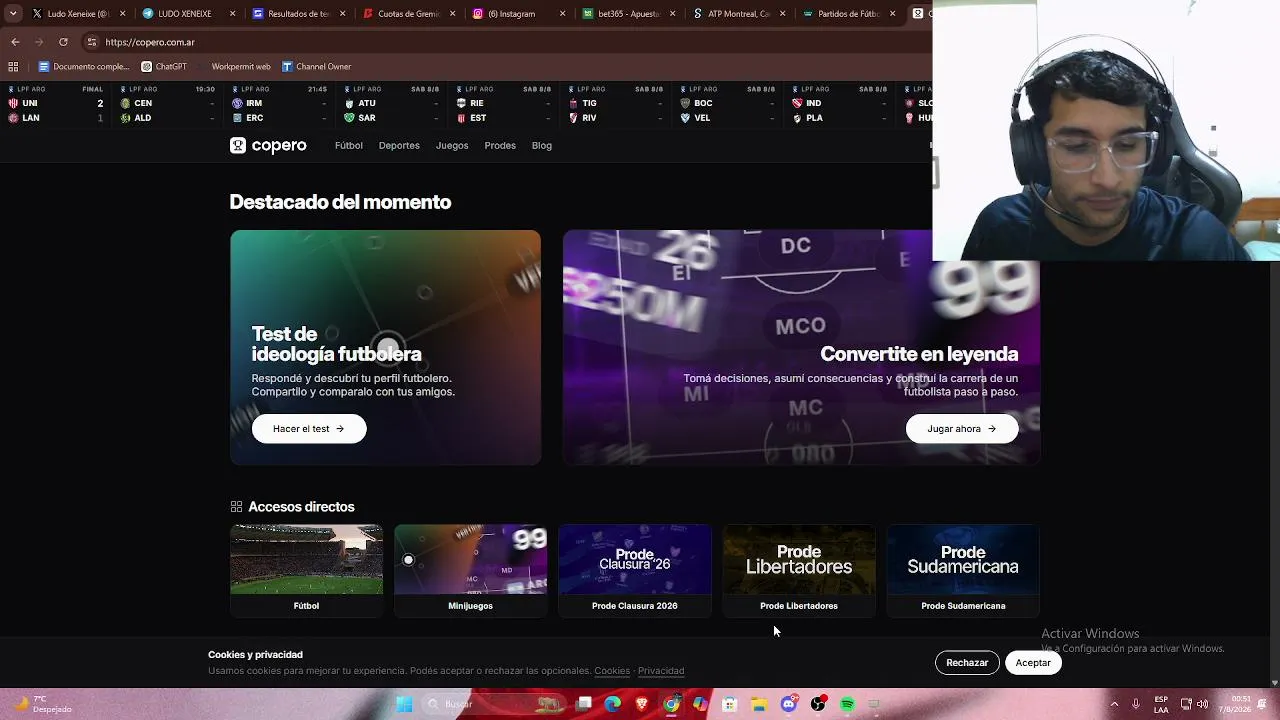Image resolution: width=1280 pixels, height=720 pixels.
Task: Focus the address bar showing copero.com.ar
Action: 505,42
